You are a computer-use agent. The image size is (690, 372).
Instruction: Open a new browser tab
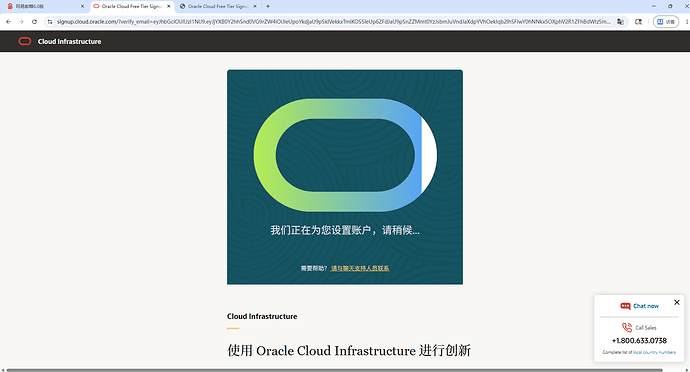tap(268, 6)
